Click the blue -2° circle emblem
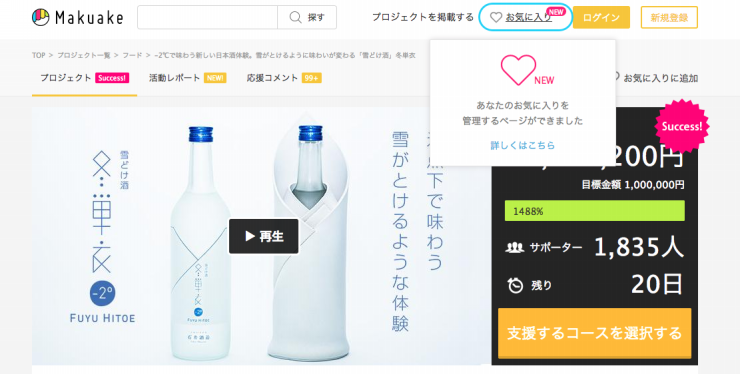740x374 pixels. 102,293
